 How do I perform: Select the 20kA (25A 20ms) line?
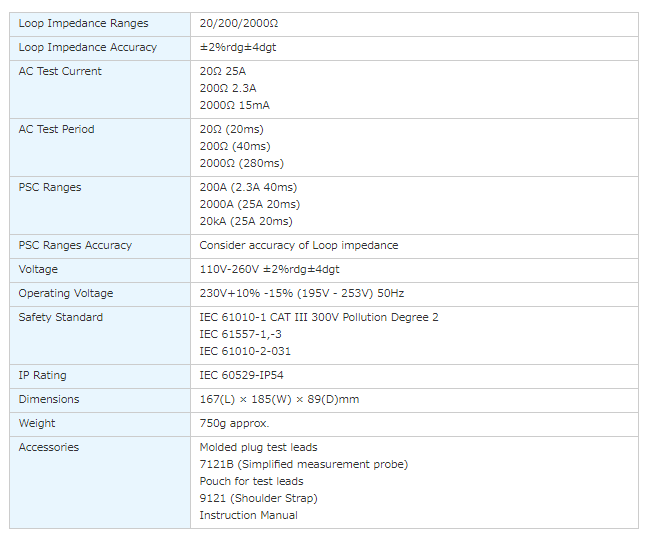(246, 221)
